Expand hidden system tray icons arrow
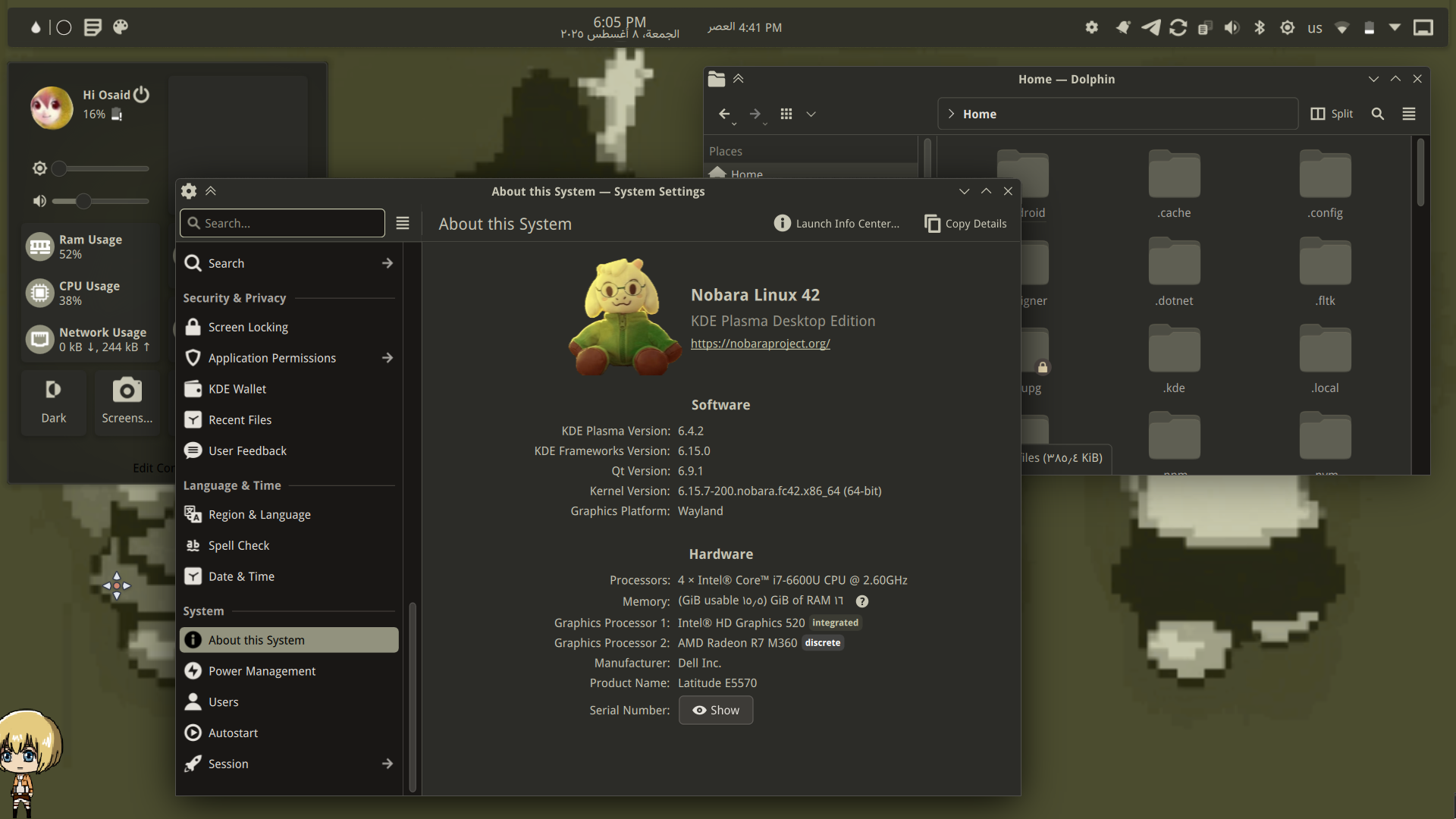The image size is (1456, 819). pyautogui.click(x=1395, y=27)
